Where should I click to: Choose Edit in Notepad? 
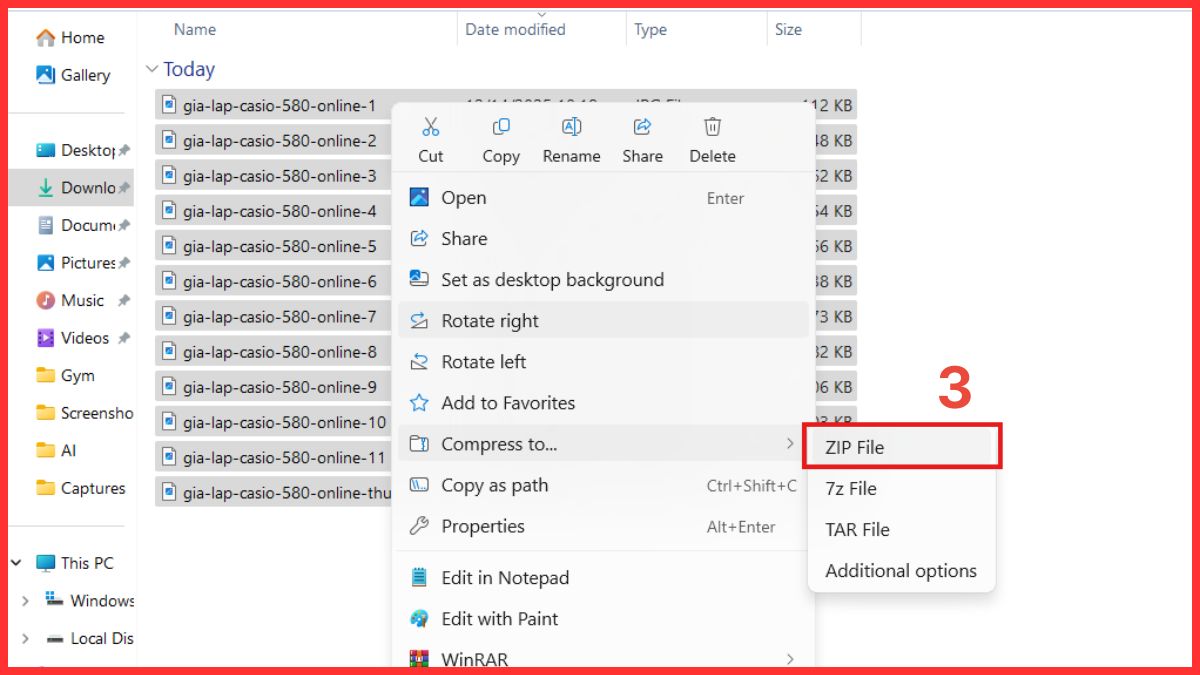click(x=505, y=577)
